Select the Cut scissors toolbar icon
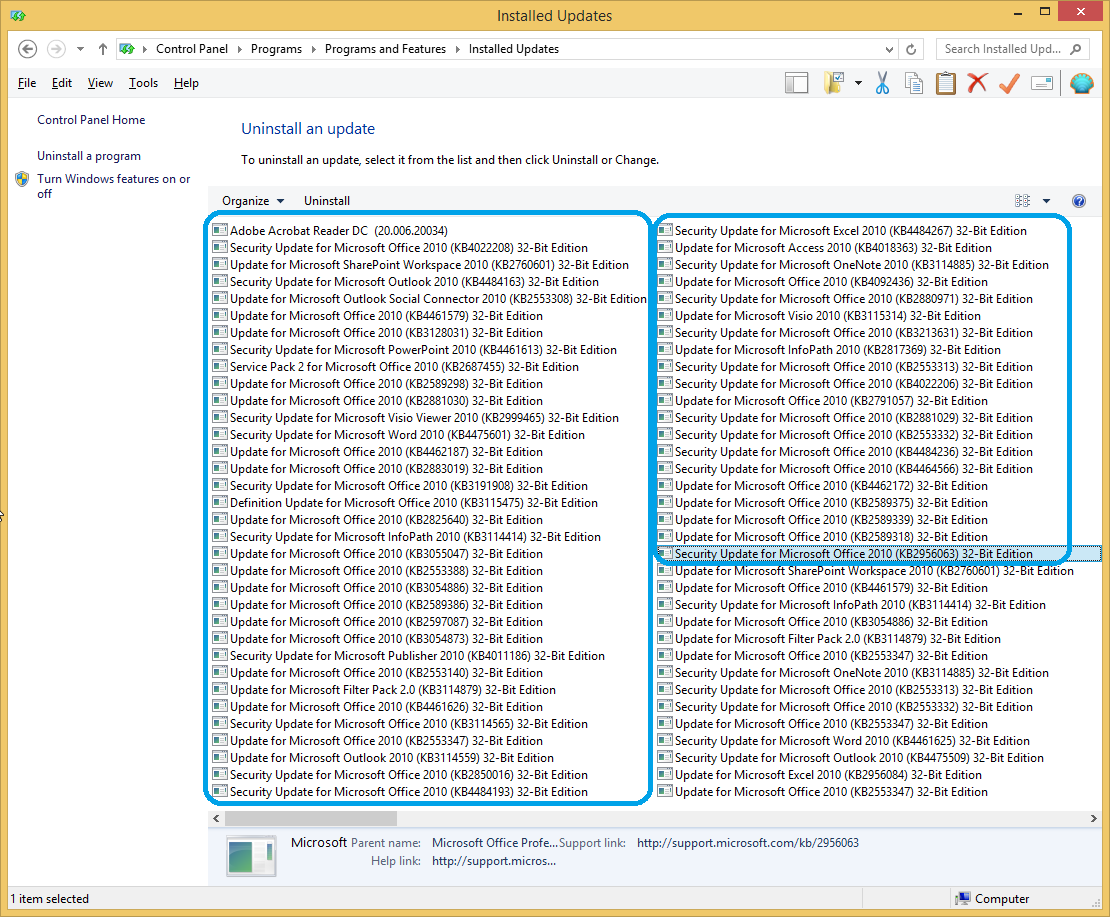Viewport: 1110px width, 917px height. (x=882, y=83)
